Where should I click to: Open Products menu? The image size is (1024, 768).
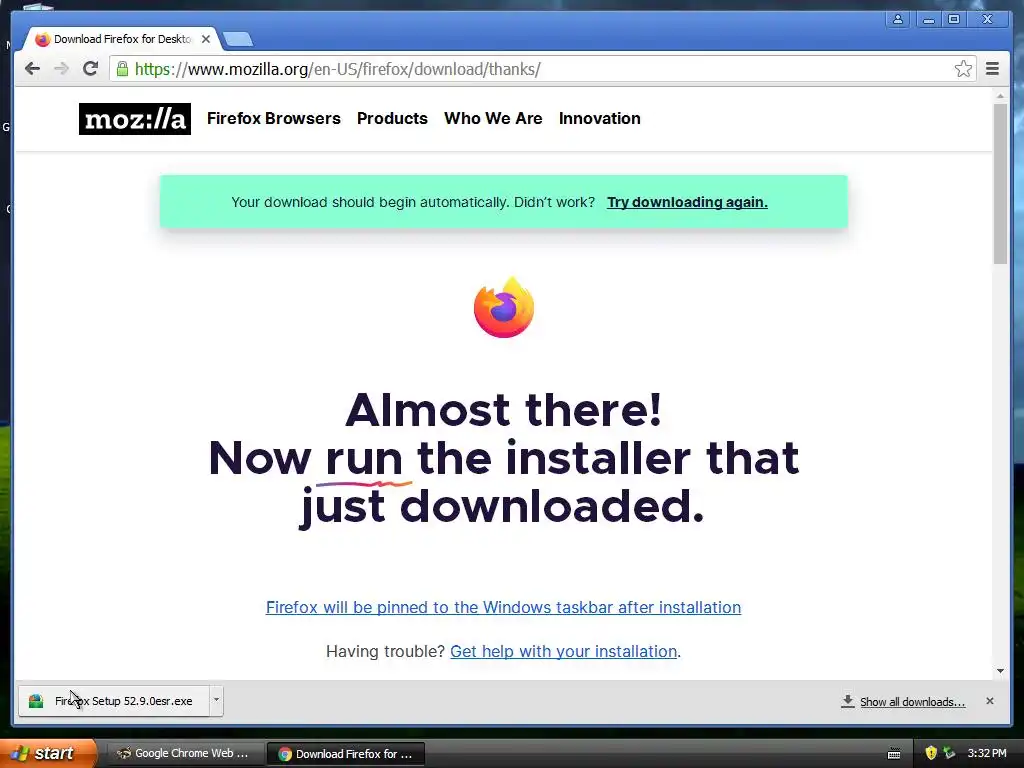[x=392, y=118]
